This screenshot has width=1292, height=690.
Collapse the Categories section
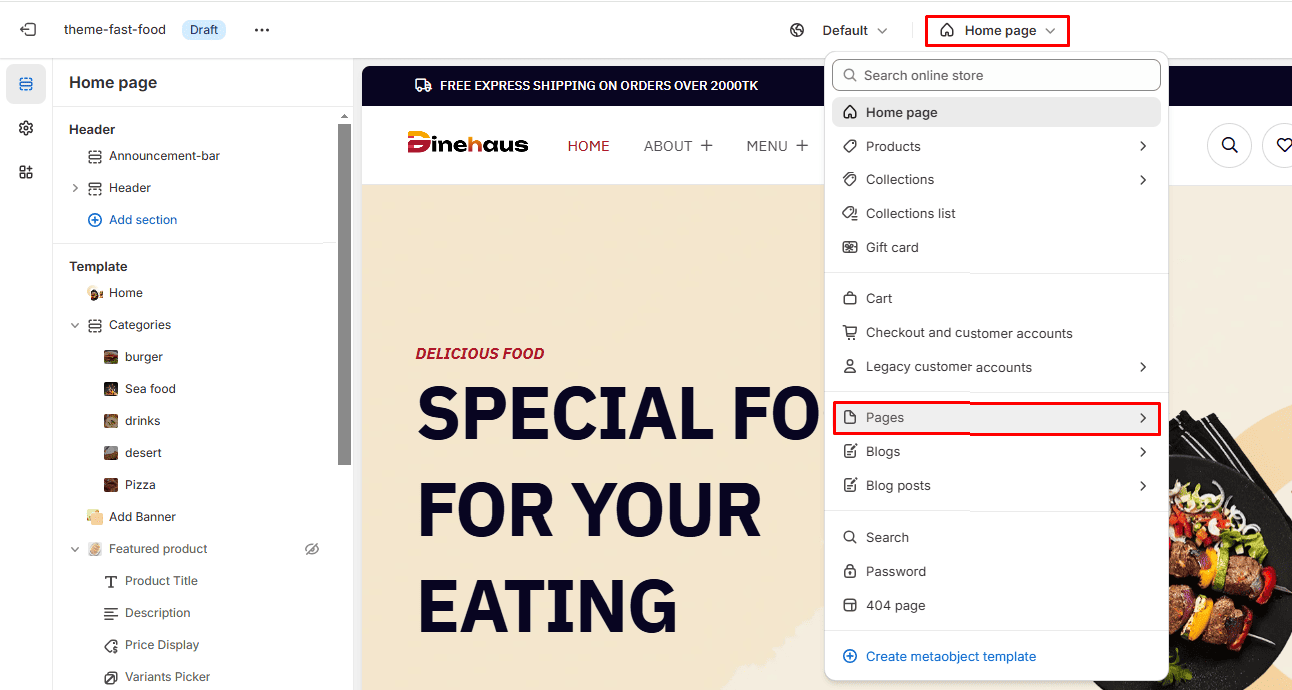pos(75,325)
